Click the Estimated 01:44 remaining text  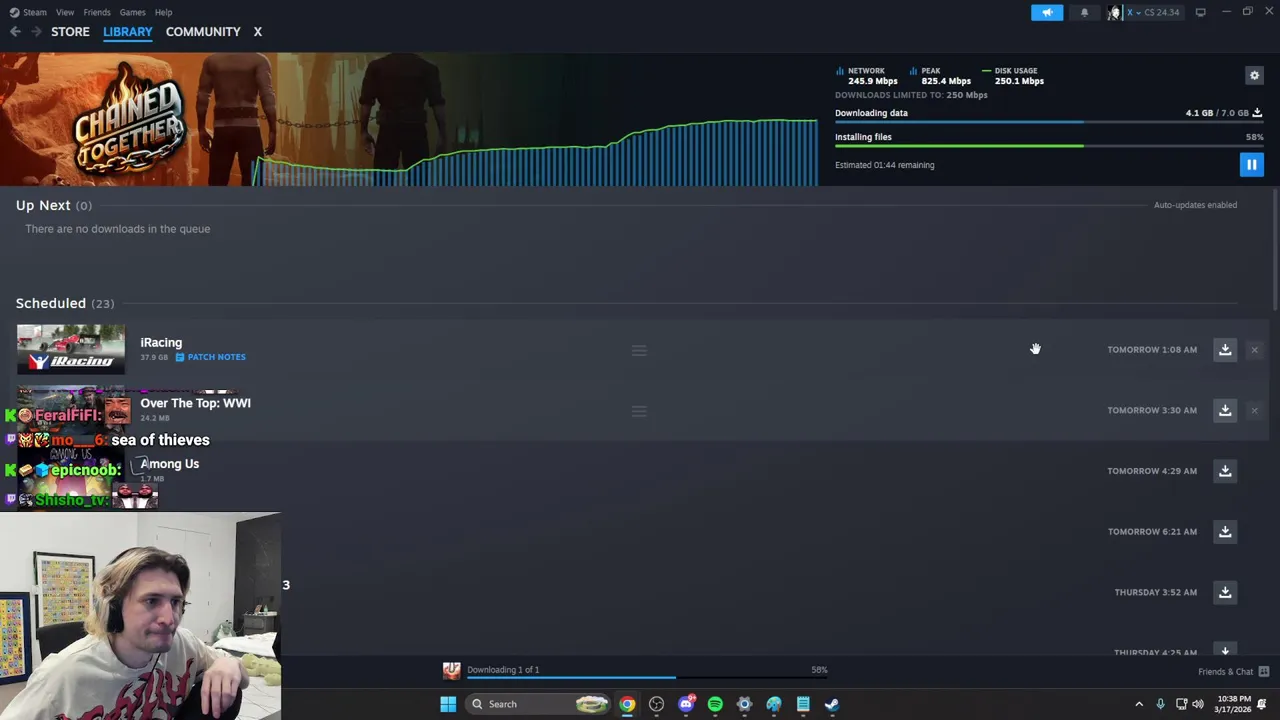click(885, 165)
